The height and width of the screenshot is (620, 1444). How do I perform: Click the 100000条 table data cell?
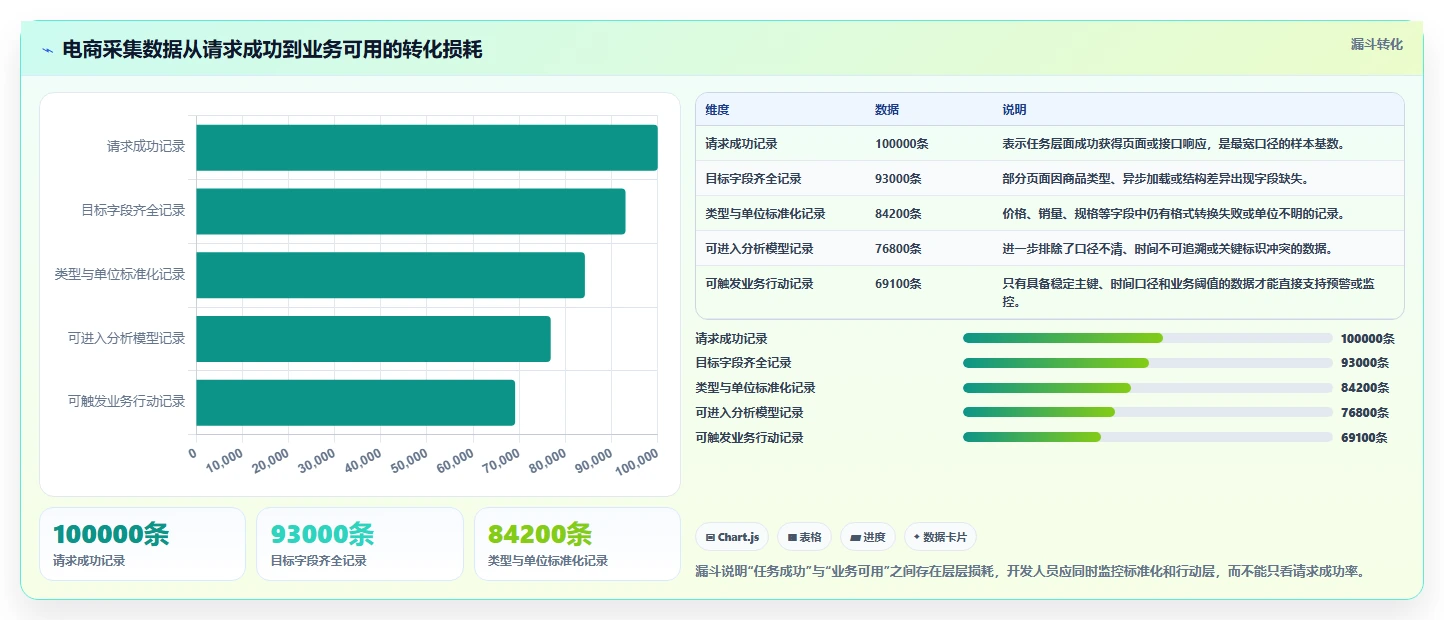point(901,144)
